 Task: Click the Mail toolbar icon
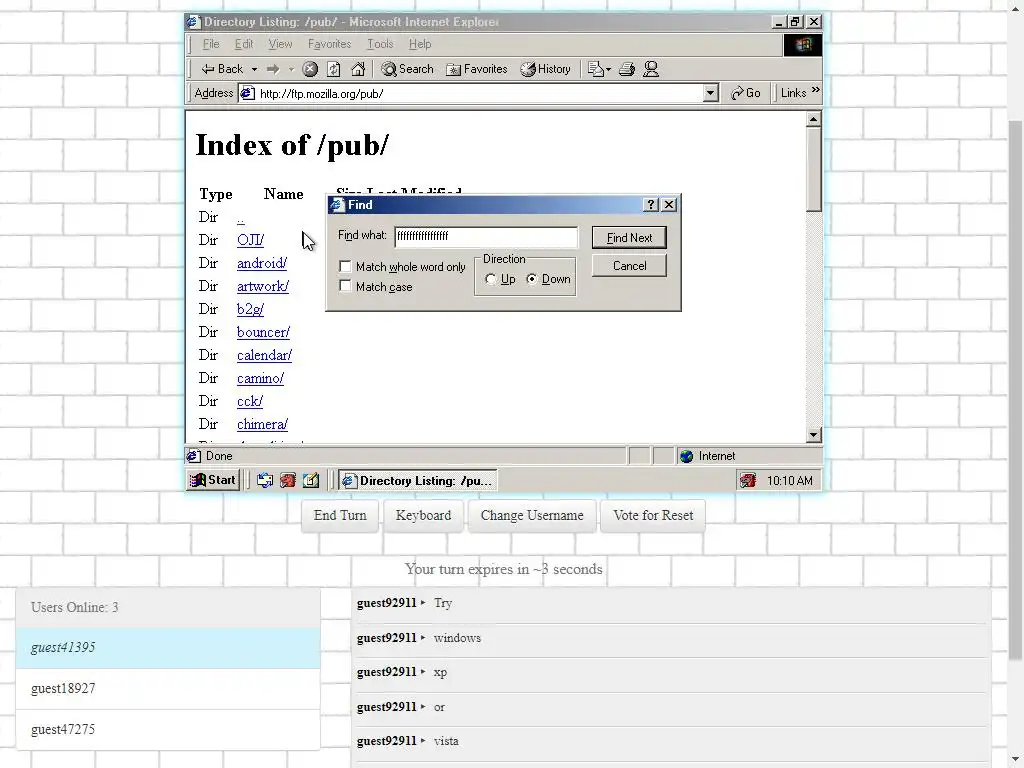click(x=596, y=69)
